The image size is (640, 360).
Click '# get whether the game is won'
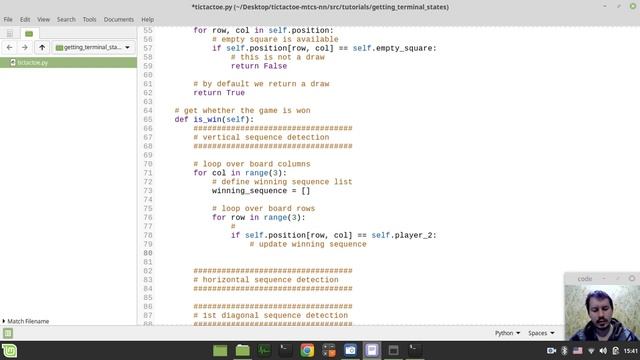[x=242, y=111]
